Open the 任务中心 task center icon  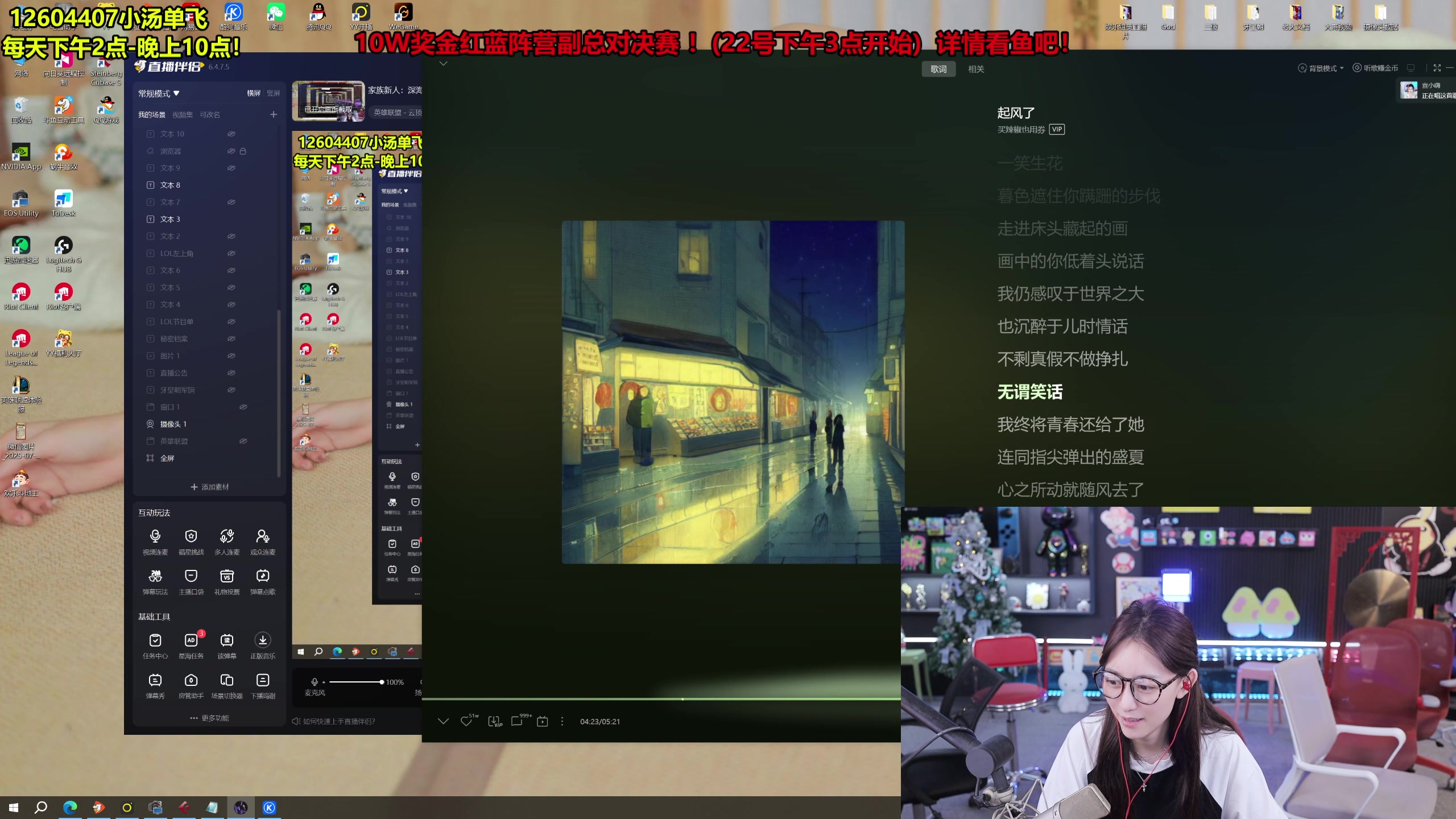(155, 646)
